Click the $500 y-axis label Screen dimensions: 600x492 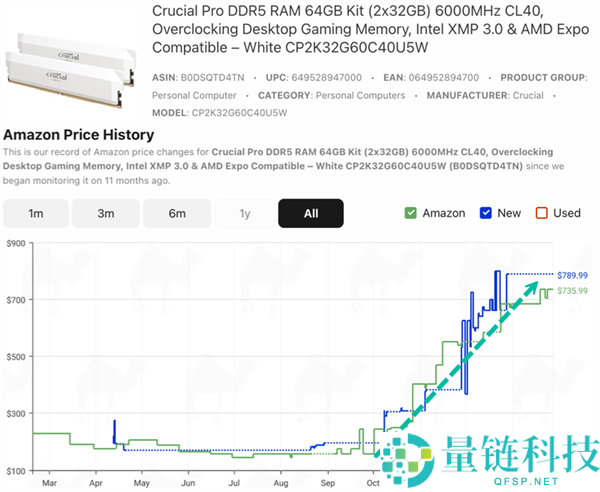(16, 357)
